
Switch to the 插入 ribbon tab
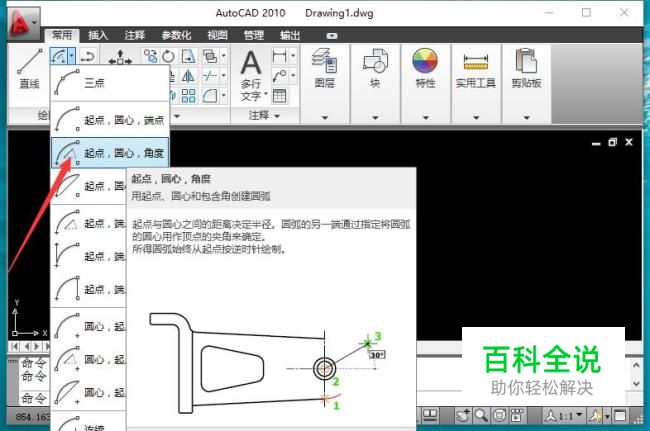tap(98, 35)
